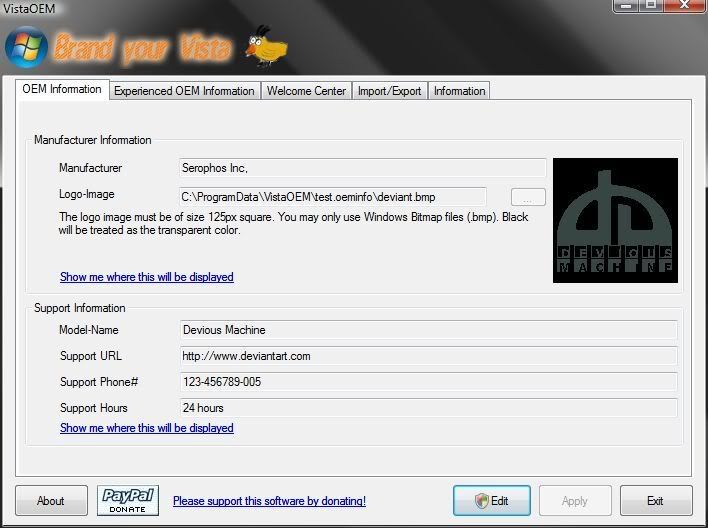Click the Support Phone# field
Image resolution: width=708 pixels, height=528 pixels.
(428, 382)
